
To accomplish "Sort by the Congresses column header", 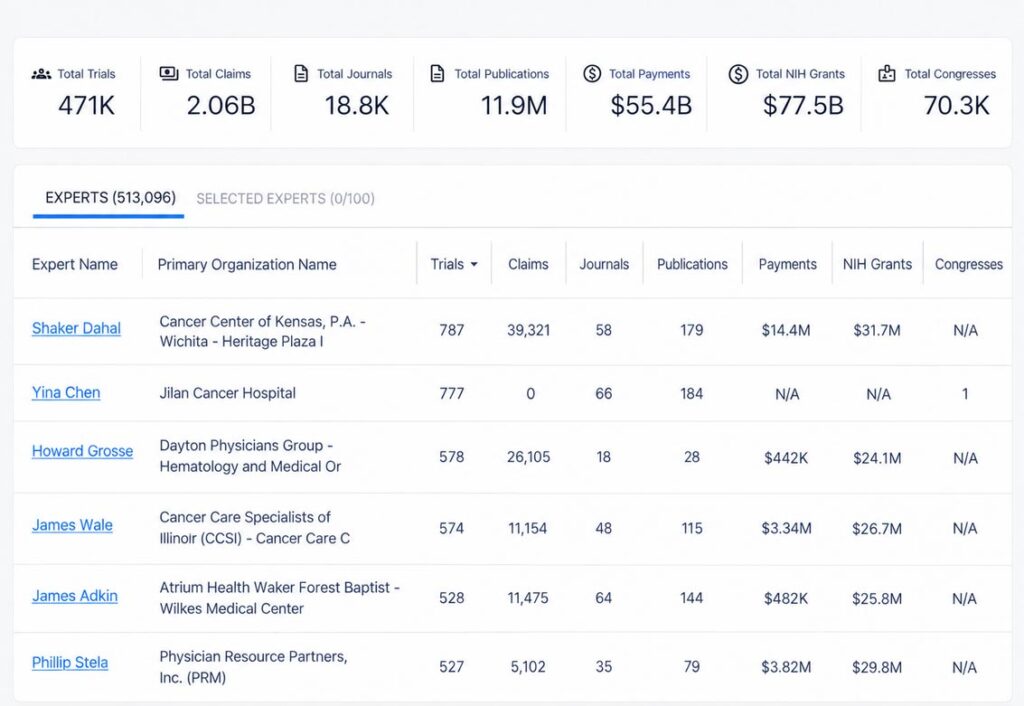I will (968, 265).
